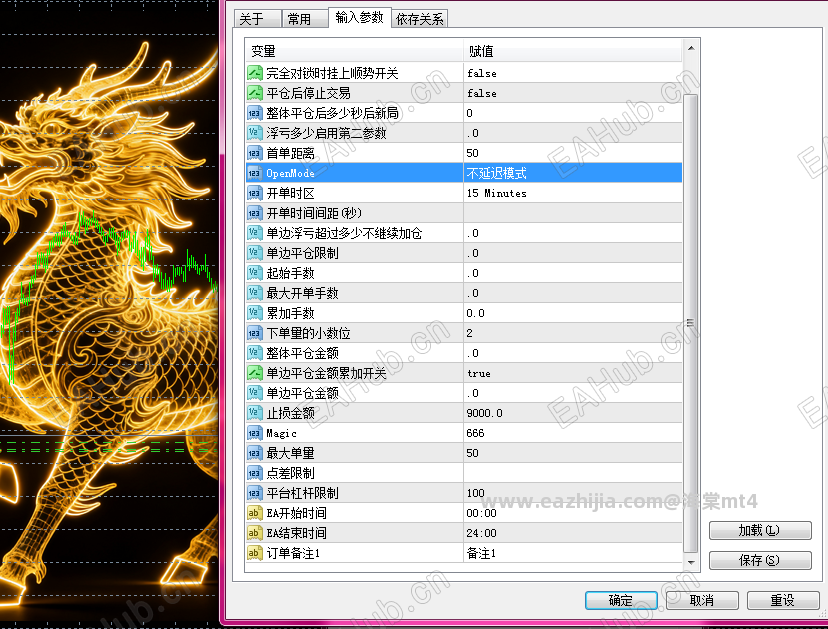
Task: Click the 确定 button
Action: (621, 600)
